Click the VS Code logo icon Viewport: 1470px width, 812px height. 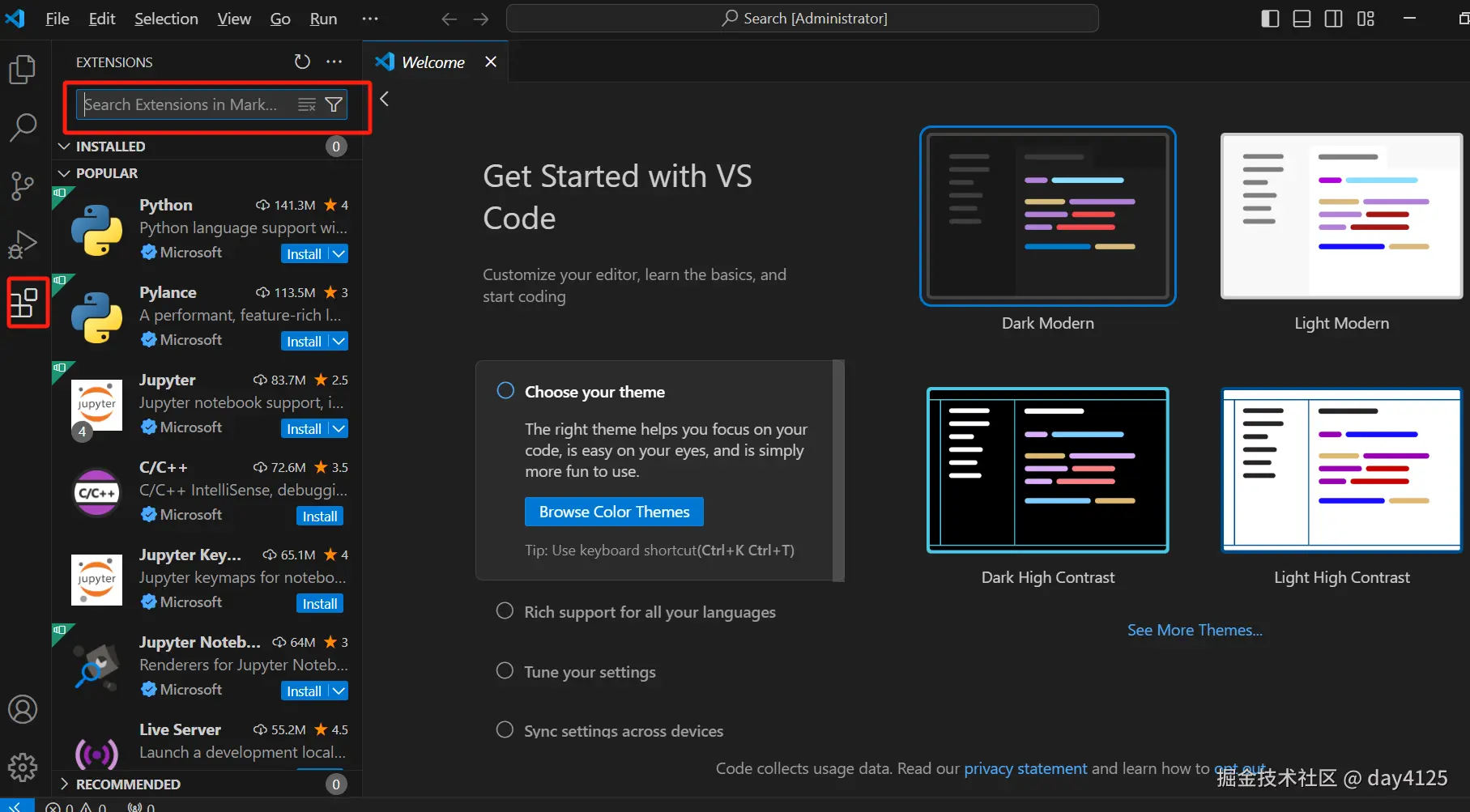click(x=15, y=18)
